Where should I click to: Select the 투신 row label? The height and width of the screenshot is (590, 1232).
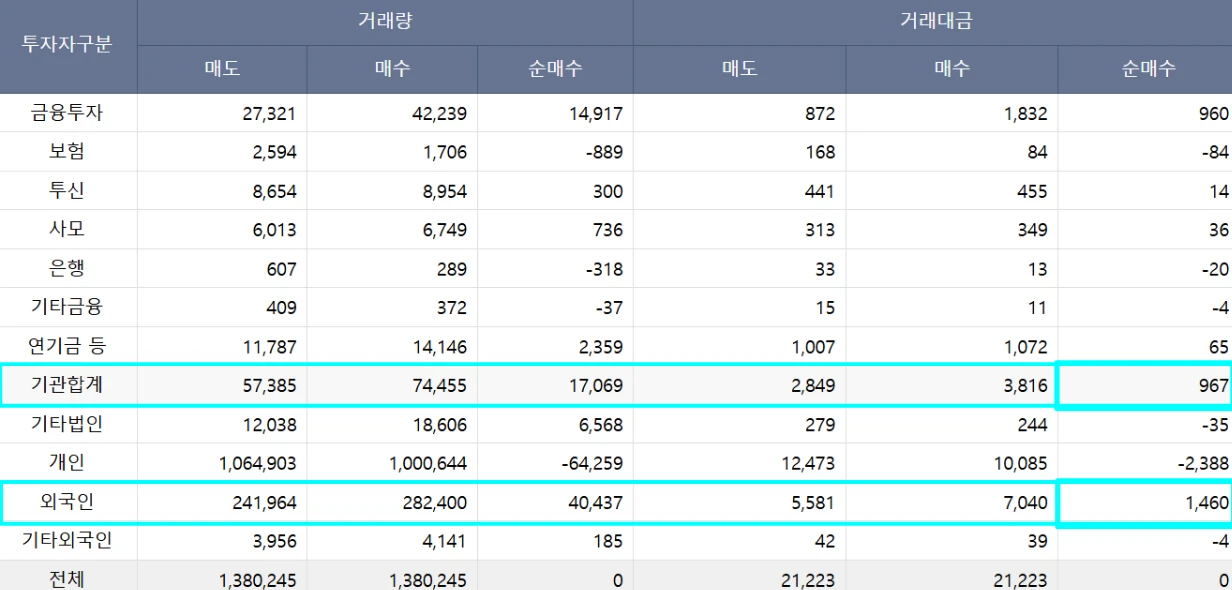[x=67, y=191]
